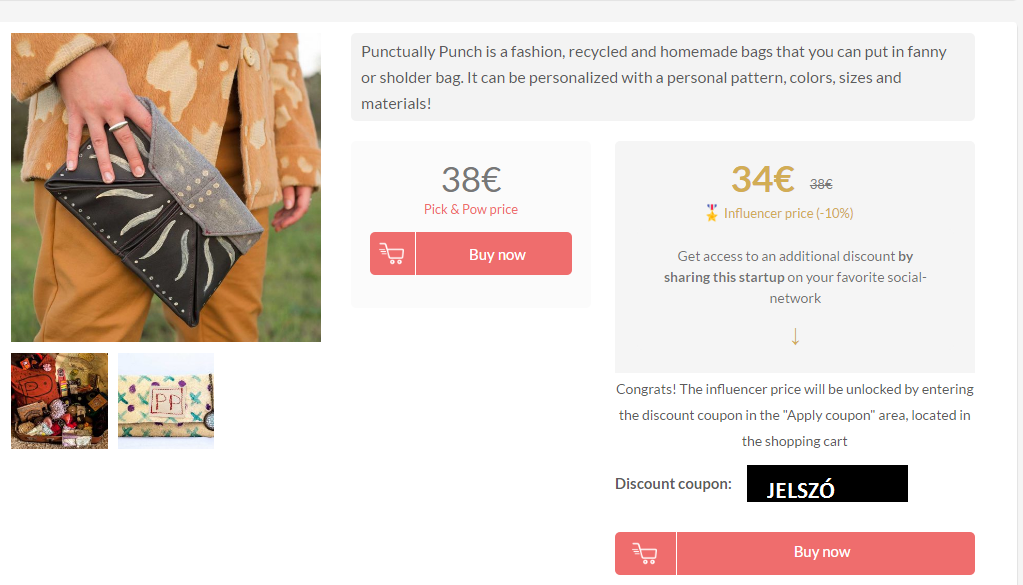
Task: Click the JELSZÓ discount coupon code box
Action: coord(827,484)
